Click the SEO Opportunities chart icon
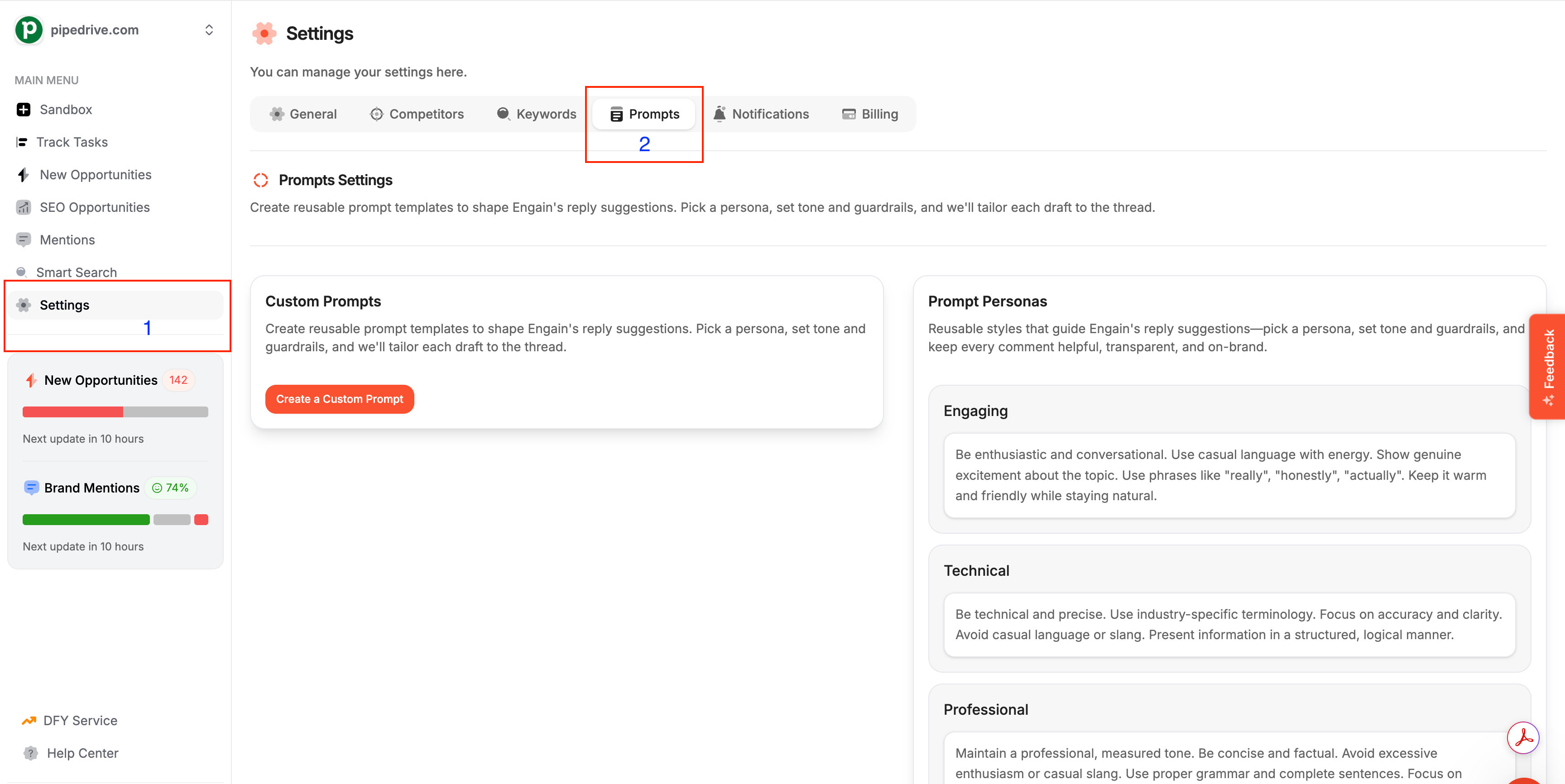Image resolution: width=1565 pixels, height=784 pixels. (23, 207)
